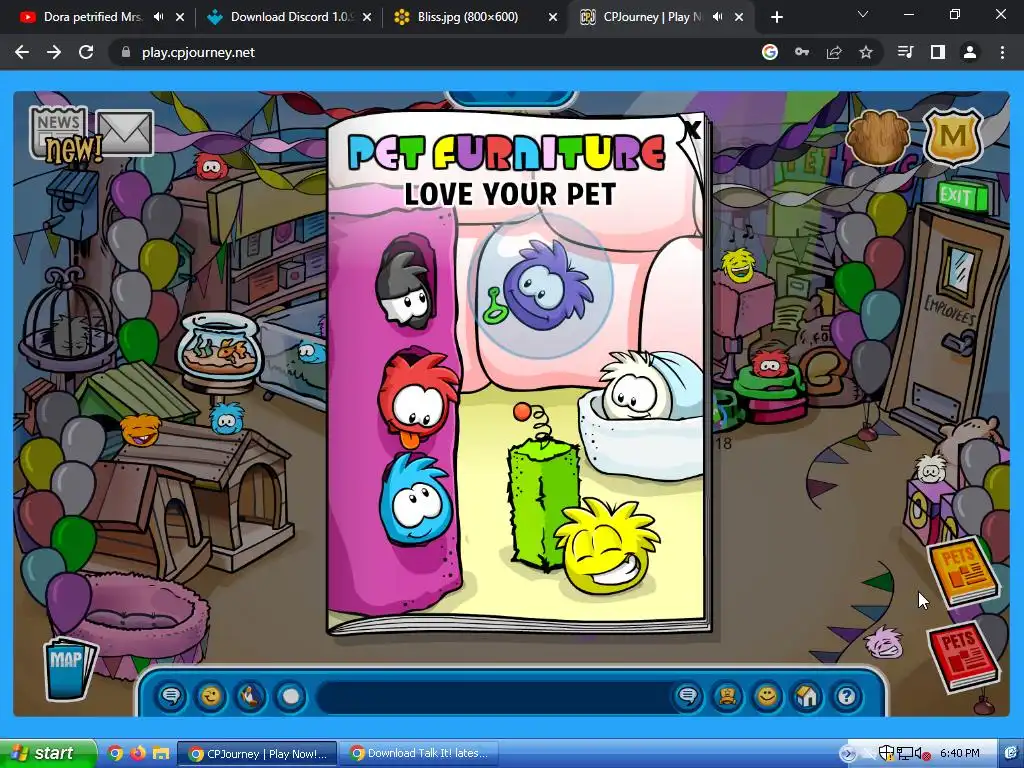Open the help question mark icon
Image resolution: width=1024 pixels, height=768 pixels.
point(846,696)
